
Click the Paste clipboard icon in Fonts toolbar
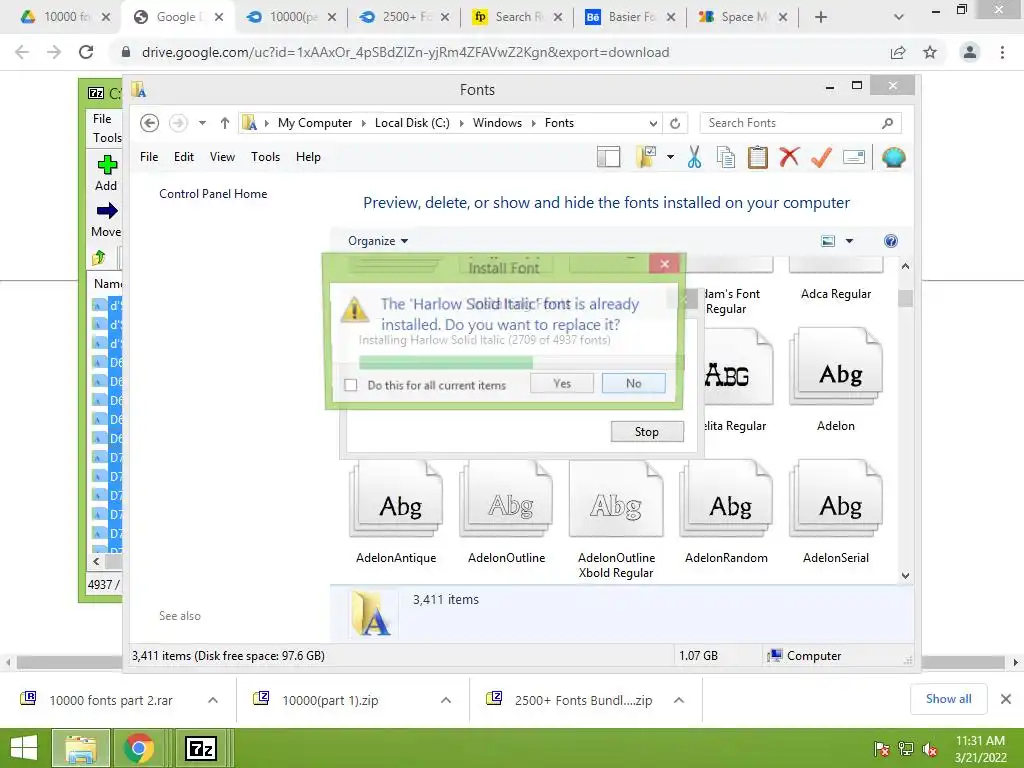[758, 157]
